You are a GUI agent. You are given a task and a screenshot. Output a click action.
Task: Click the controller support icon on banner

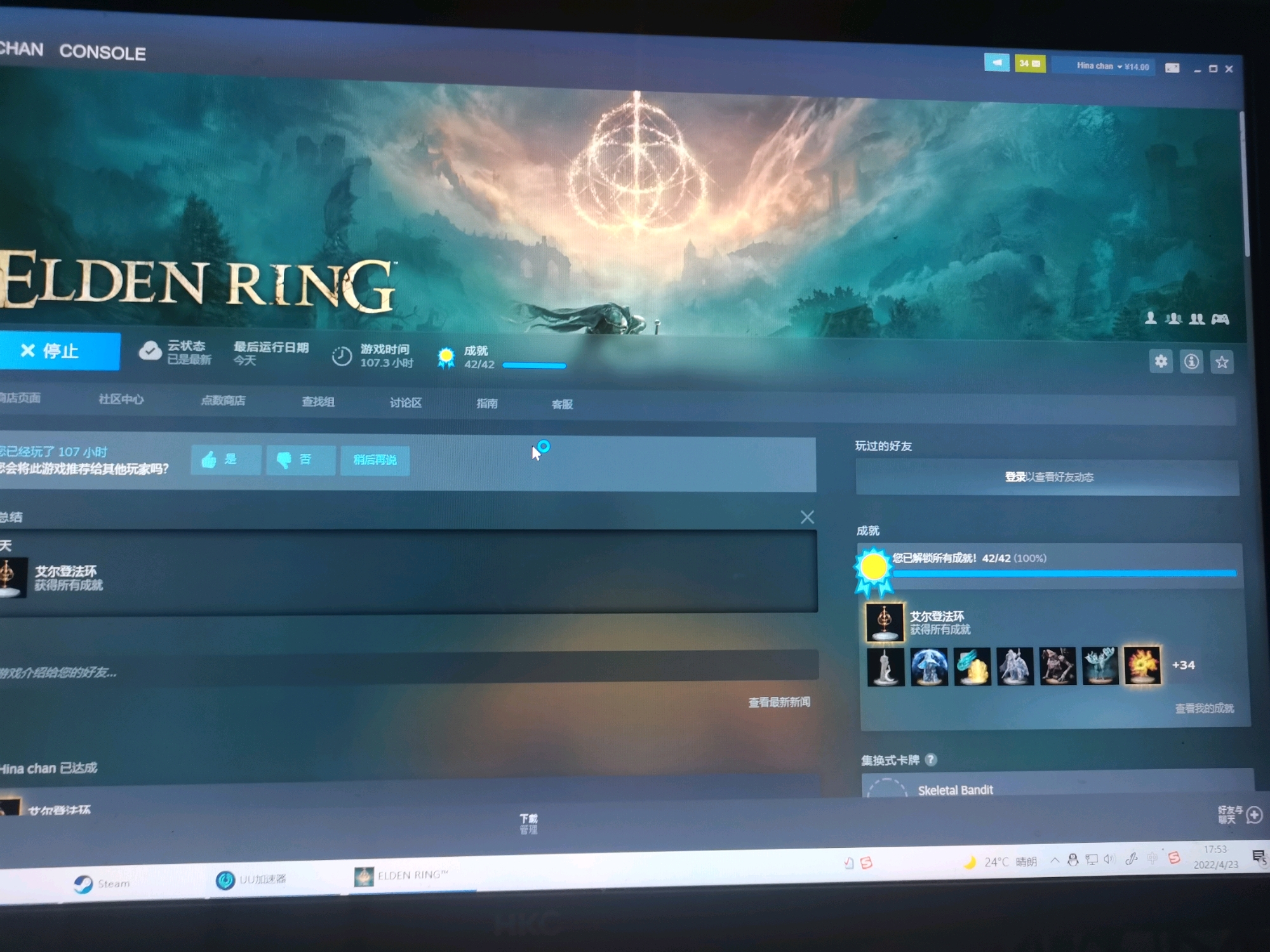click(1220, 319)
